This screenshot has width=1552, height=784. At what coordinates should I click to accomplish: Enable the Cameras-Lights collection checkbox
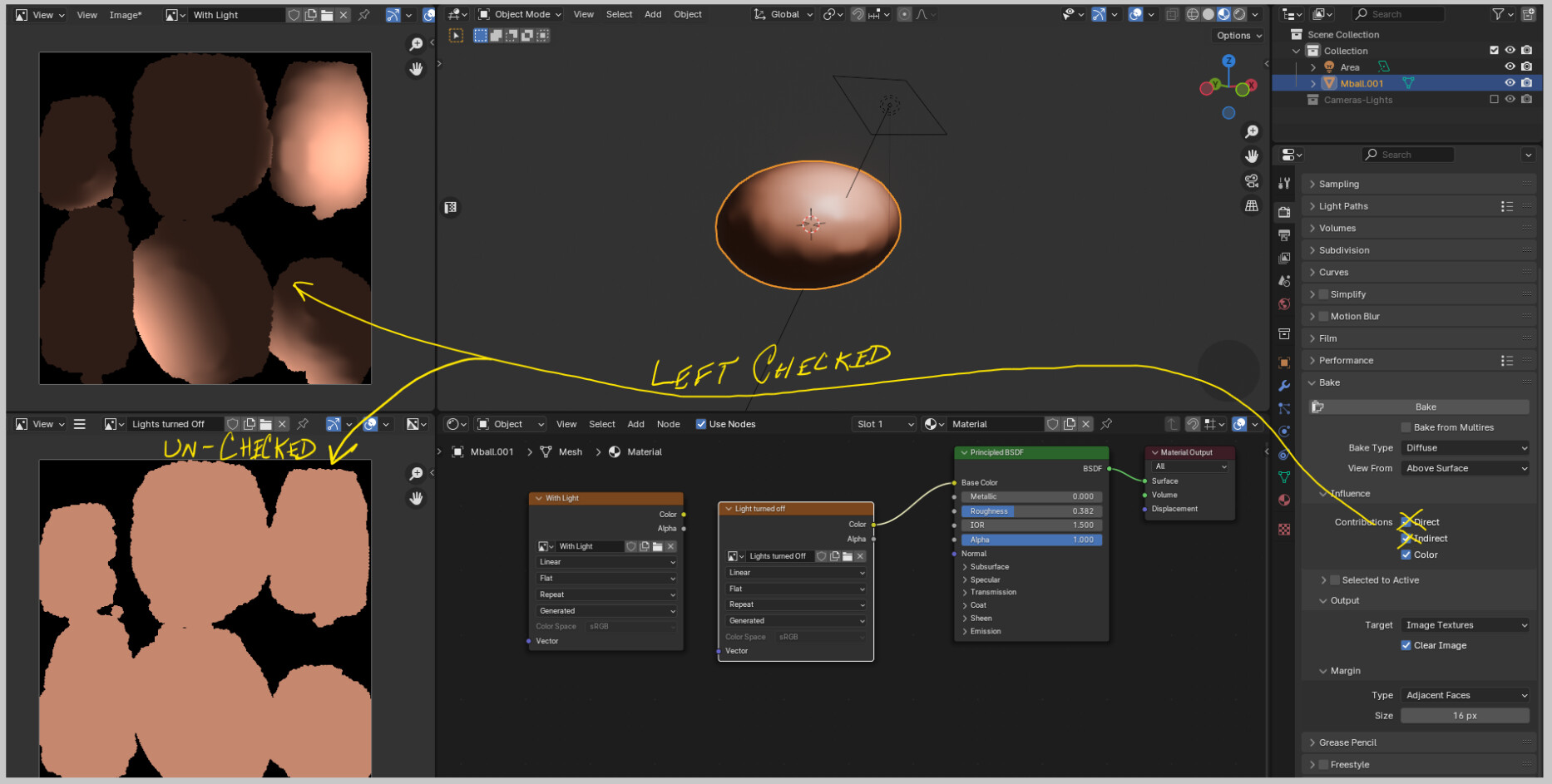(x=1494, y=100)
